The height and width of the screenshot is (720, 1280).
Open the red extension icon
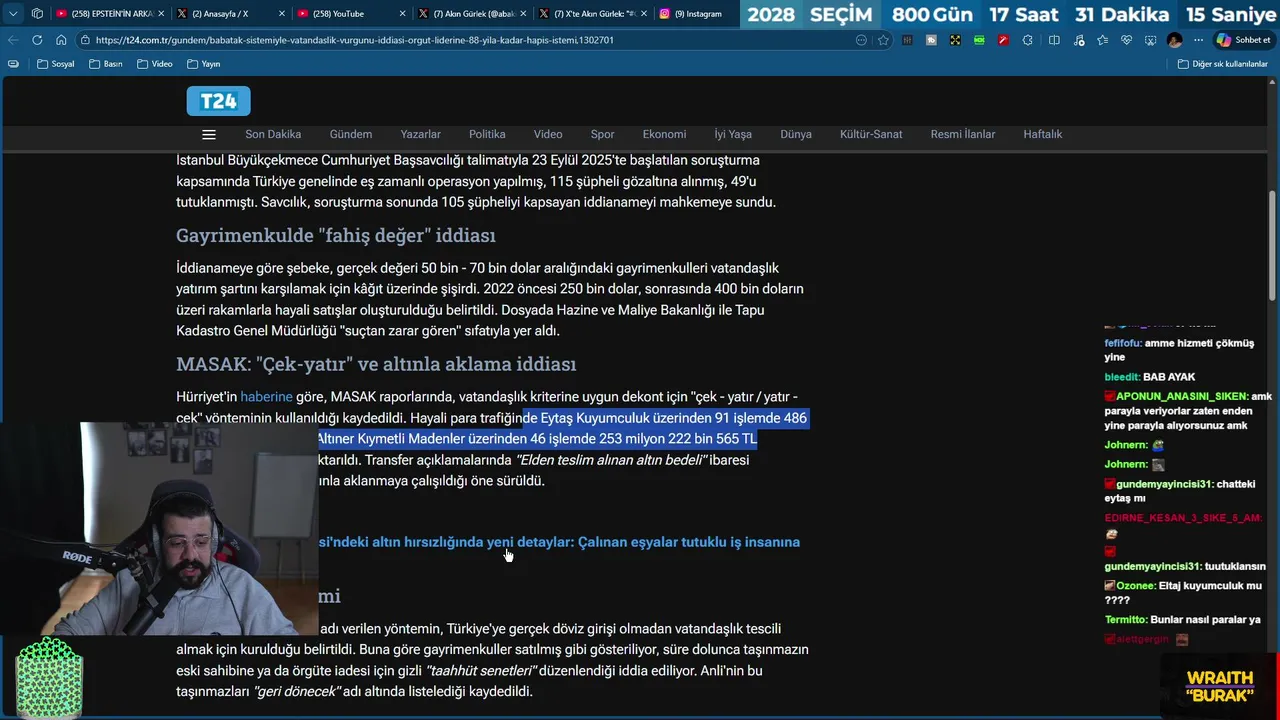click(1003, 40)
